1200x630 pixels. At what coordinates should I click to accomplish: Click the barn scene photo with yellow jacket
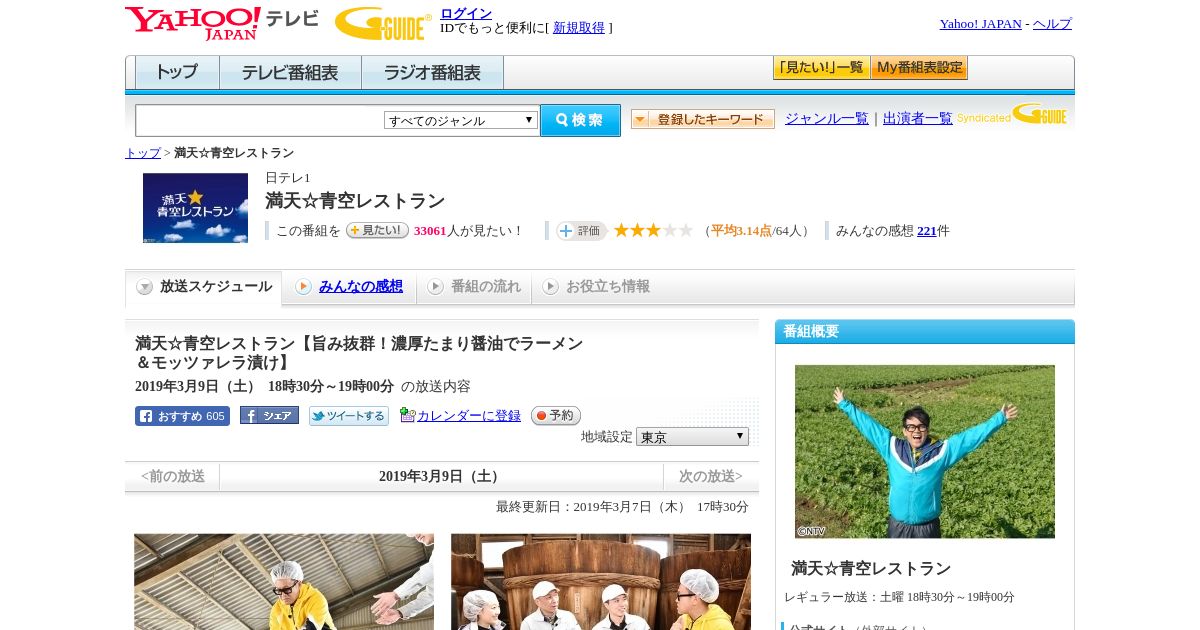pyautogui.click(x=284, y=582)
